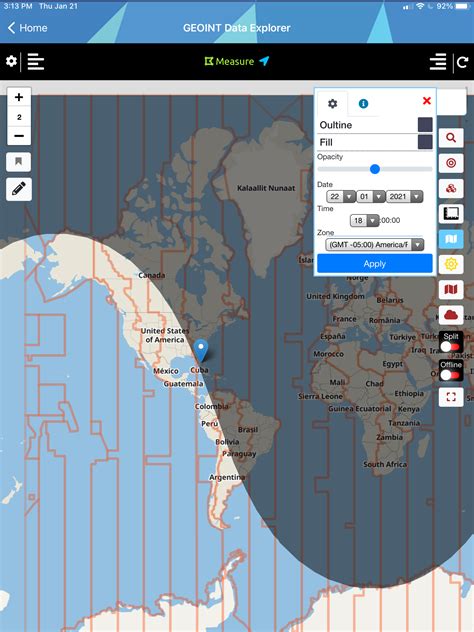Screen dimensions: 474x632
Task: Toggle the highlighted blue map icon
Action: click(451, 239)
